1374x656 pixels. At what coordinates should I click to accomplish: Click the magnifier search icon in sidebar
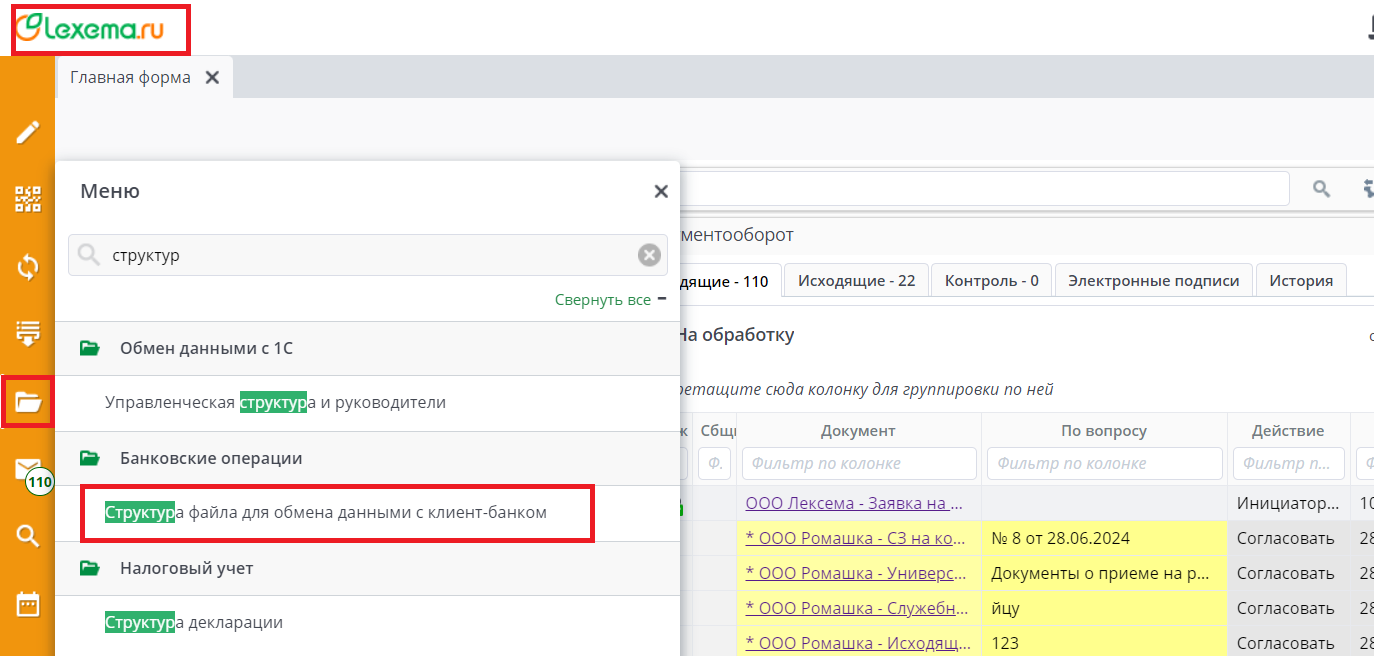28,537
